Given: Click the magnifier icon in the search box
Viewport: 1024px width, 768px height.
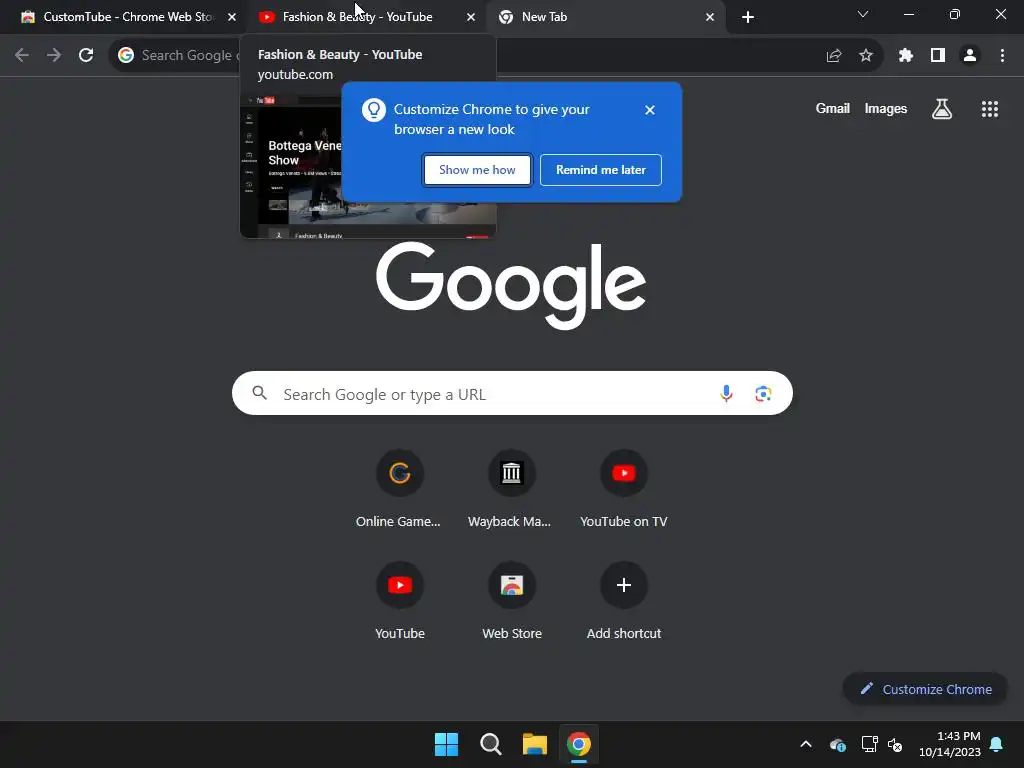Looking at the screenshot, I should (x=260, y=393).
